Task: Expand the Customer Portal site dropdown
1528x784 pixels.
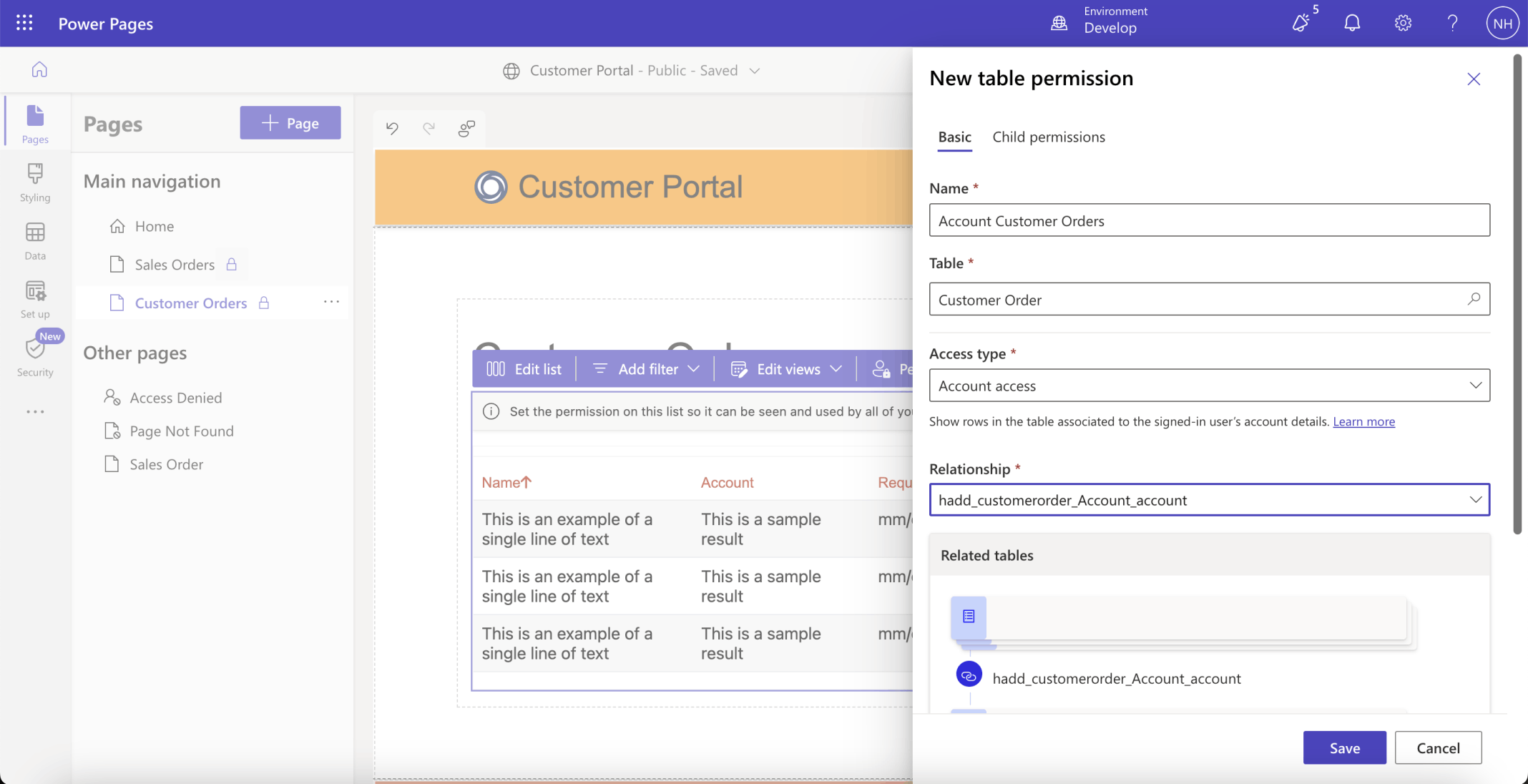Action: tap(754, 71)
